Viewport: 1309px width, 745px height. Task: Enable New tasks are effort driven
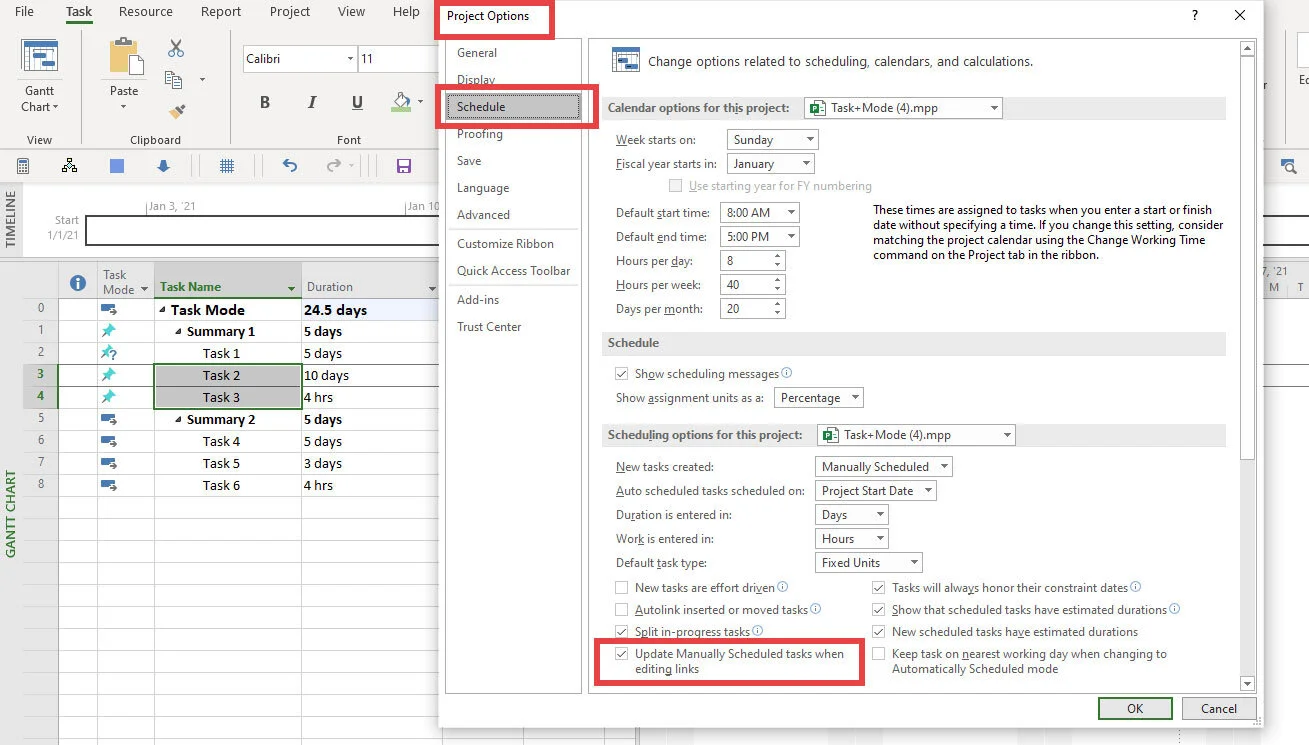point(622,588)
